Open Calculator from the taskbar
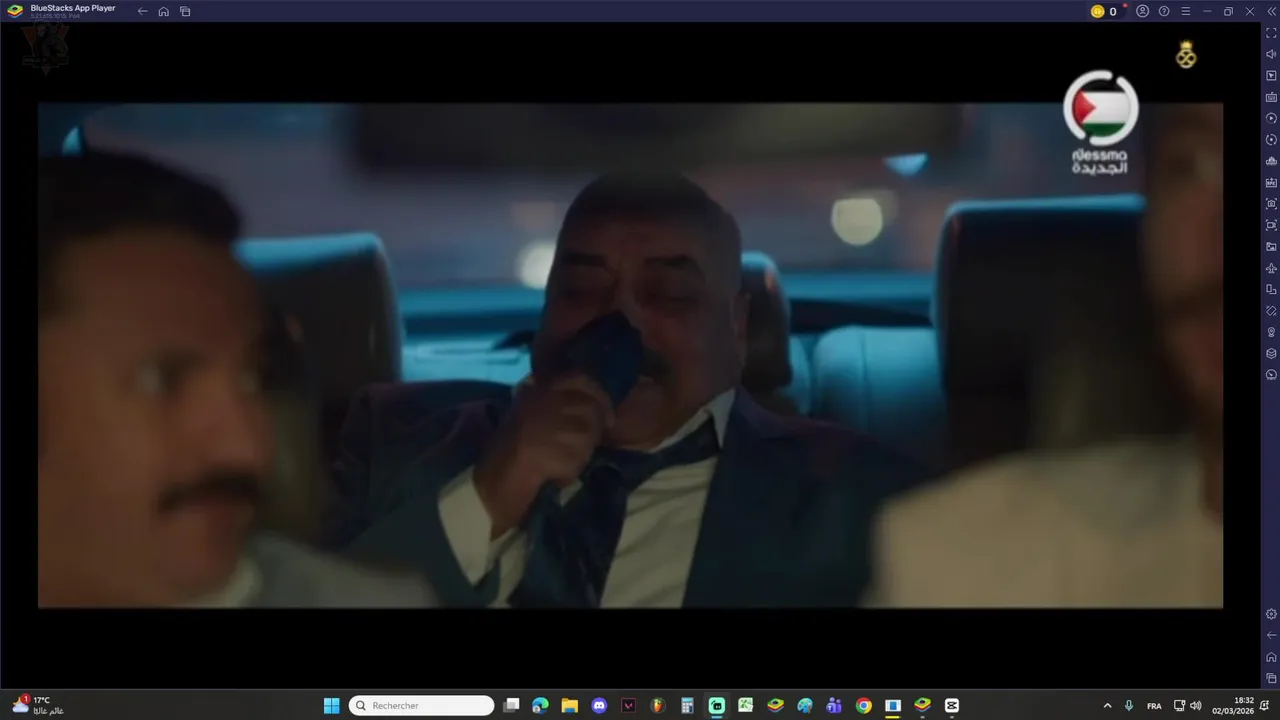This screenshot has height=720, width=1280. [x=687, y=705]
